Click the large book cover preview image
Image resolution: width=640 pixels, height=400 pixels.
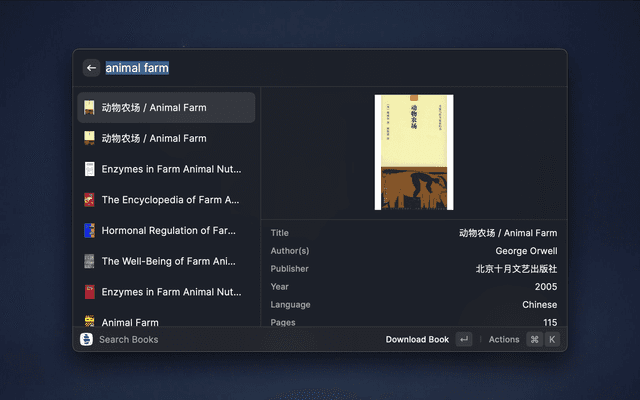click(x=414, y=152)
